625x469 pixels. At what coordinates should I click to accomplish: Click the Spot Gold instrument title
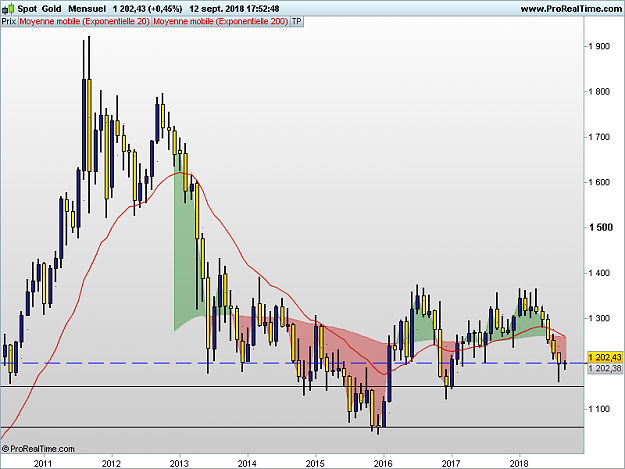click(39, 8)
